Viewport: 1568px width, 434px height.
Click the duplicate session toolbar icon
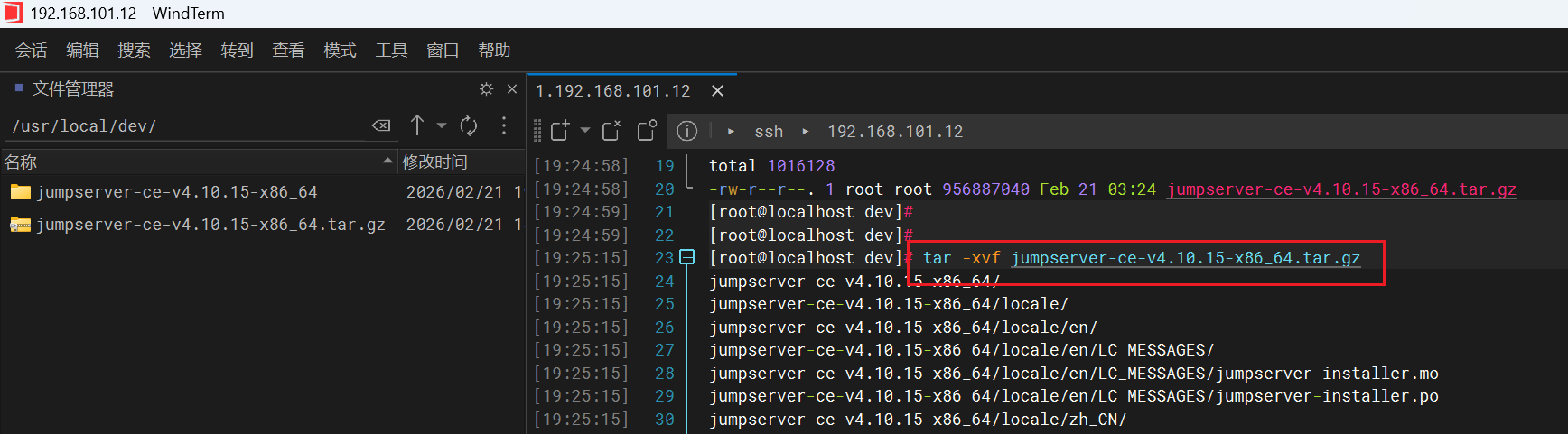coord(647,131)
